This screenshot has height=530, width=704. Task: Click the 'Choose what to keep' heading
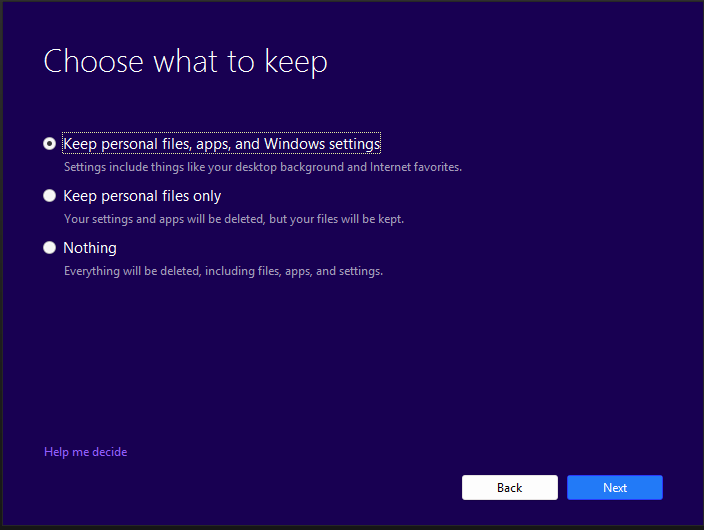(185, 62)
